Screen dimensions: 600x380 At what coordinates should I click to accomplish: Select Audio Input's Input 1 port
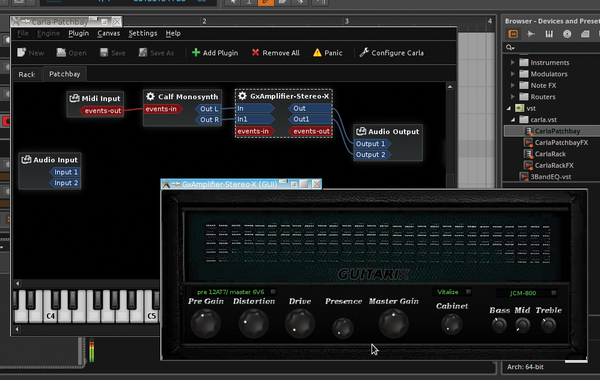[65, 172]
